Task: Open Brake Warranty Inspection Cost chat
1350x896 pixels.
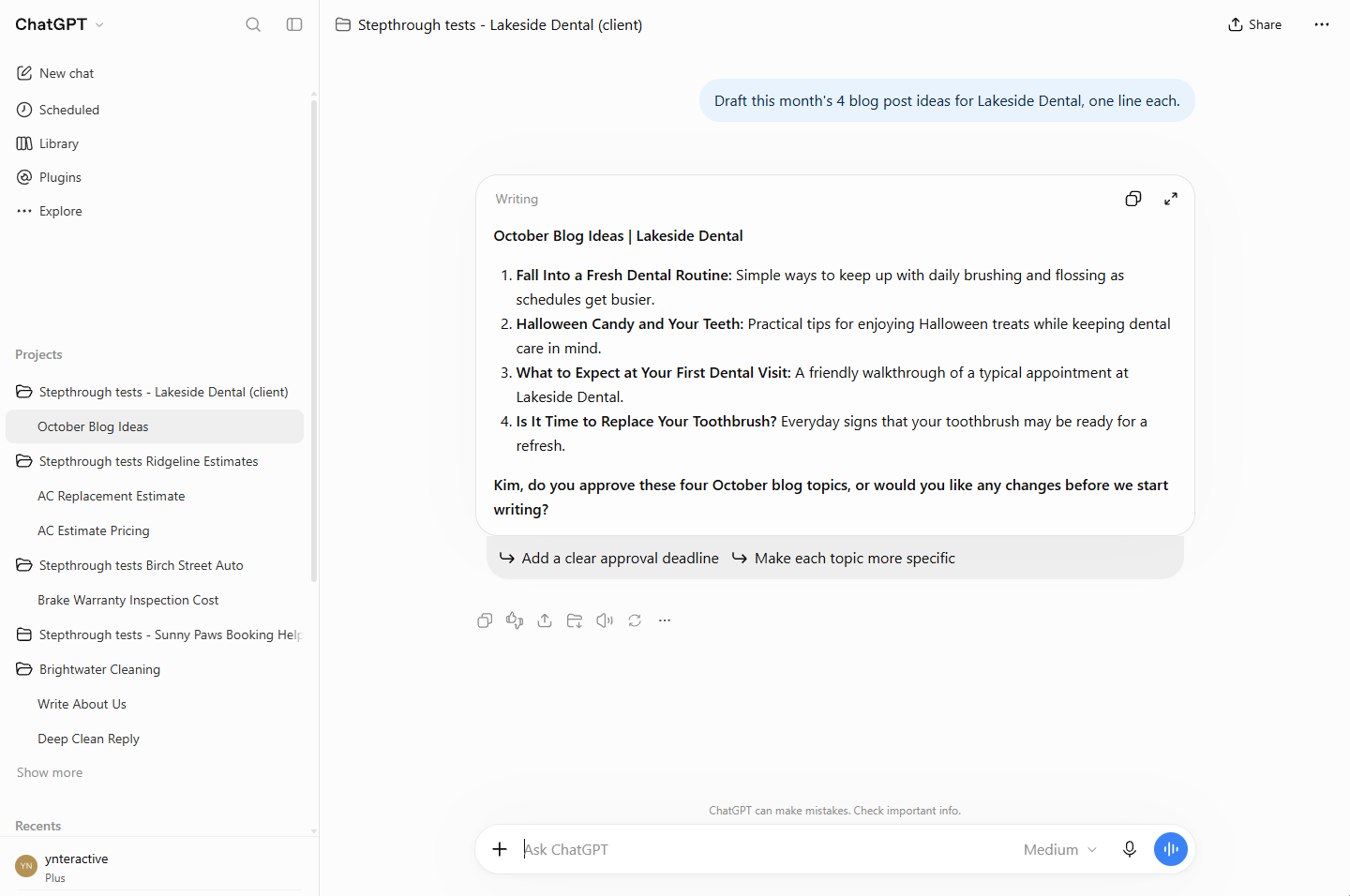Action: click(x=155, y=600)
